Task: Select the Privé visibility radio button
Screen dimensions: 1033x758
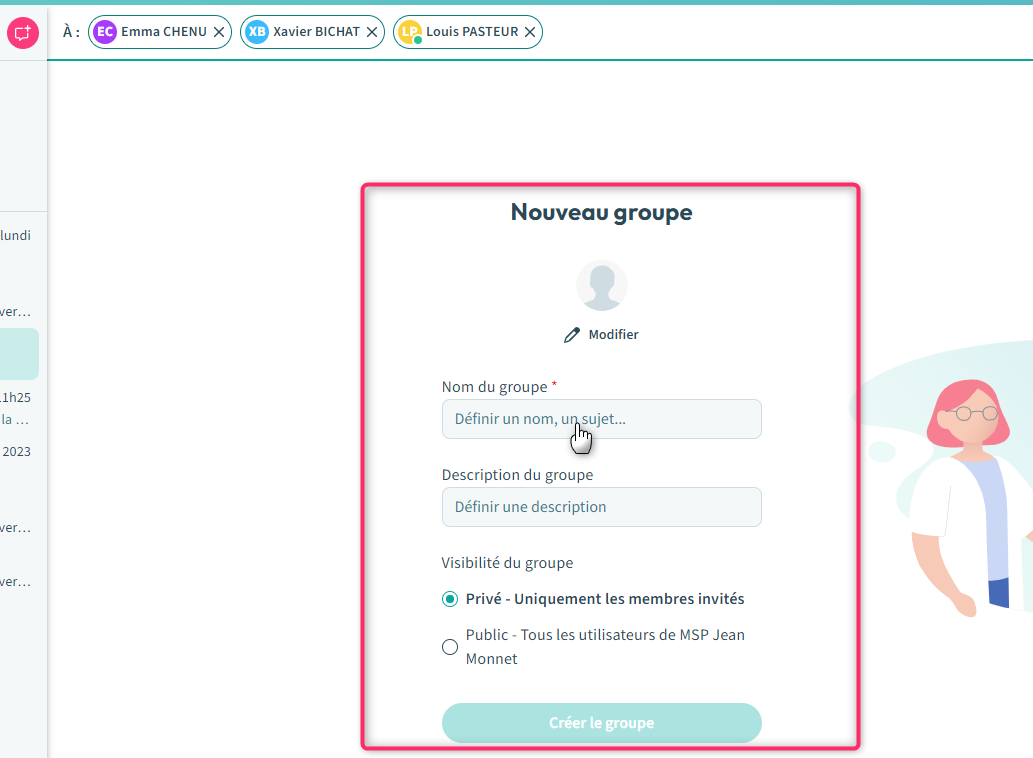Action: pos(450,600)
